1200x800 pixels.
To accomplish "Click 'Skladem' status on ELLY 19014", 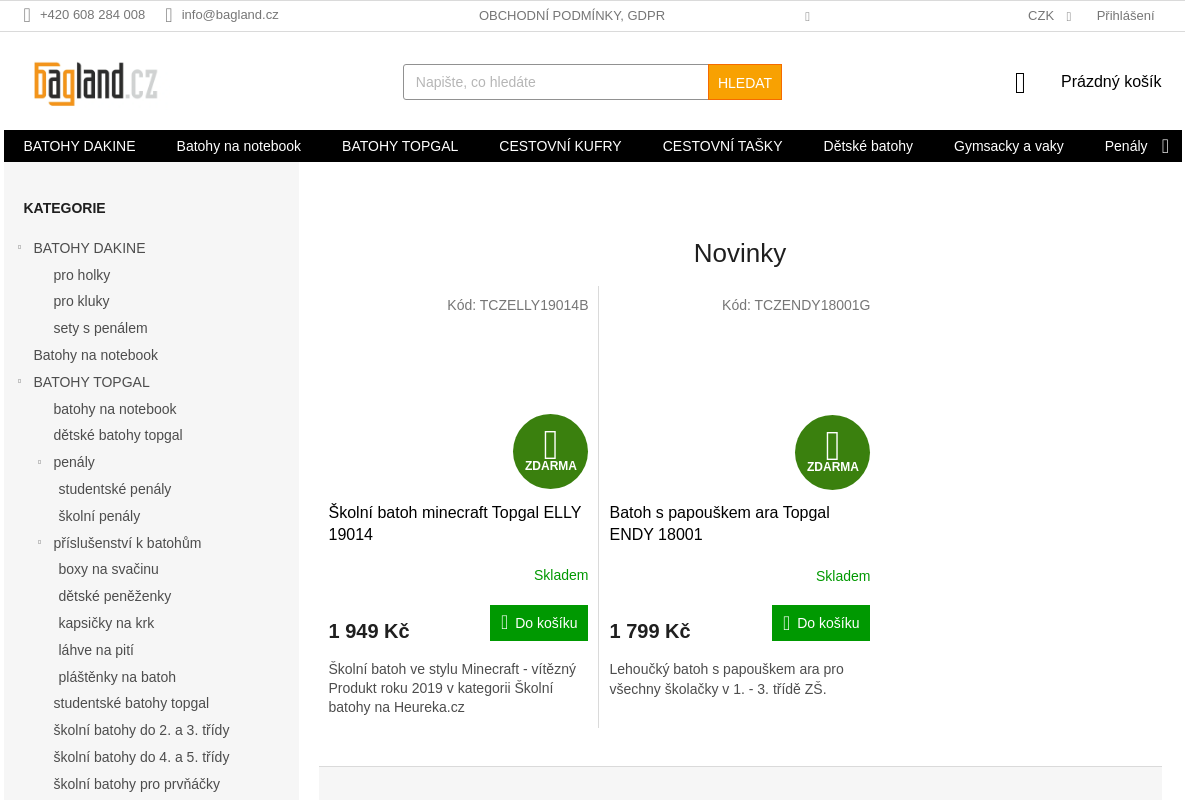I will point(561,575).
